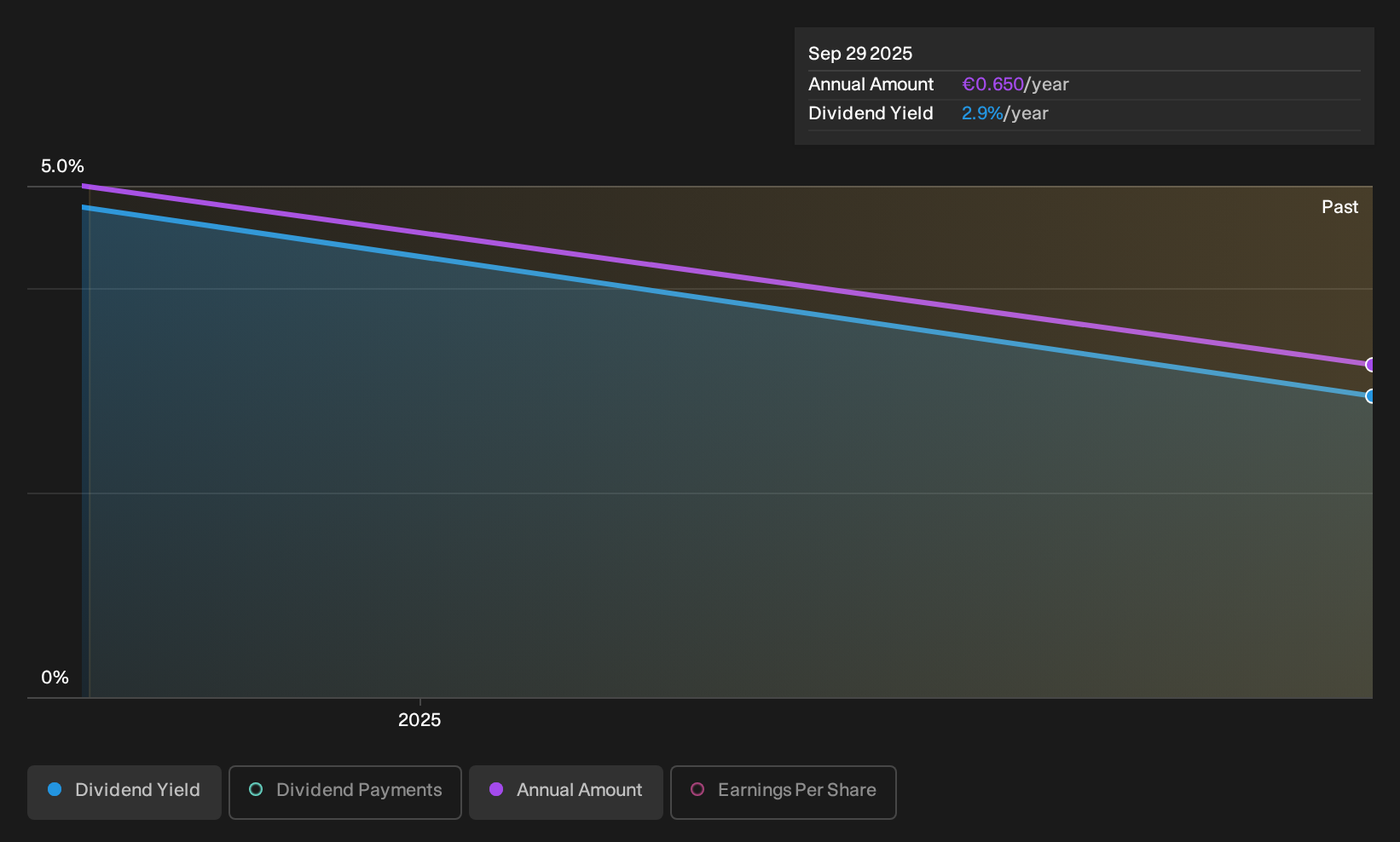The image size is (1400, 842).
Task: Select the purple Annual Amount endpoint marker
Action: 1370,365
